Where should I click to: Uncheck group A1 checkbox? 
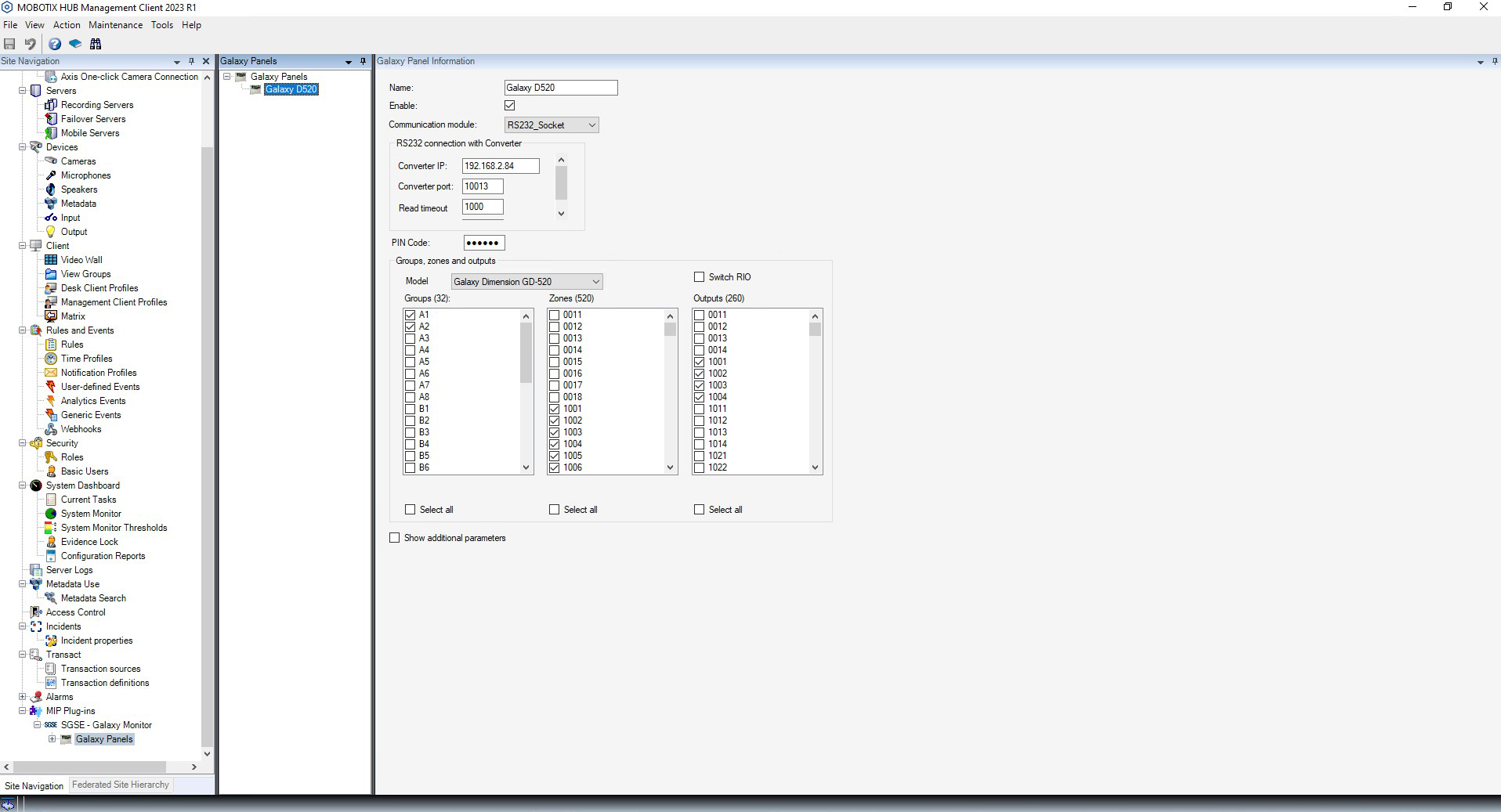point(410,315)
